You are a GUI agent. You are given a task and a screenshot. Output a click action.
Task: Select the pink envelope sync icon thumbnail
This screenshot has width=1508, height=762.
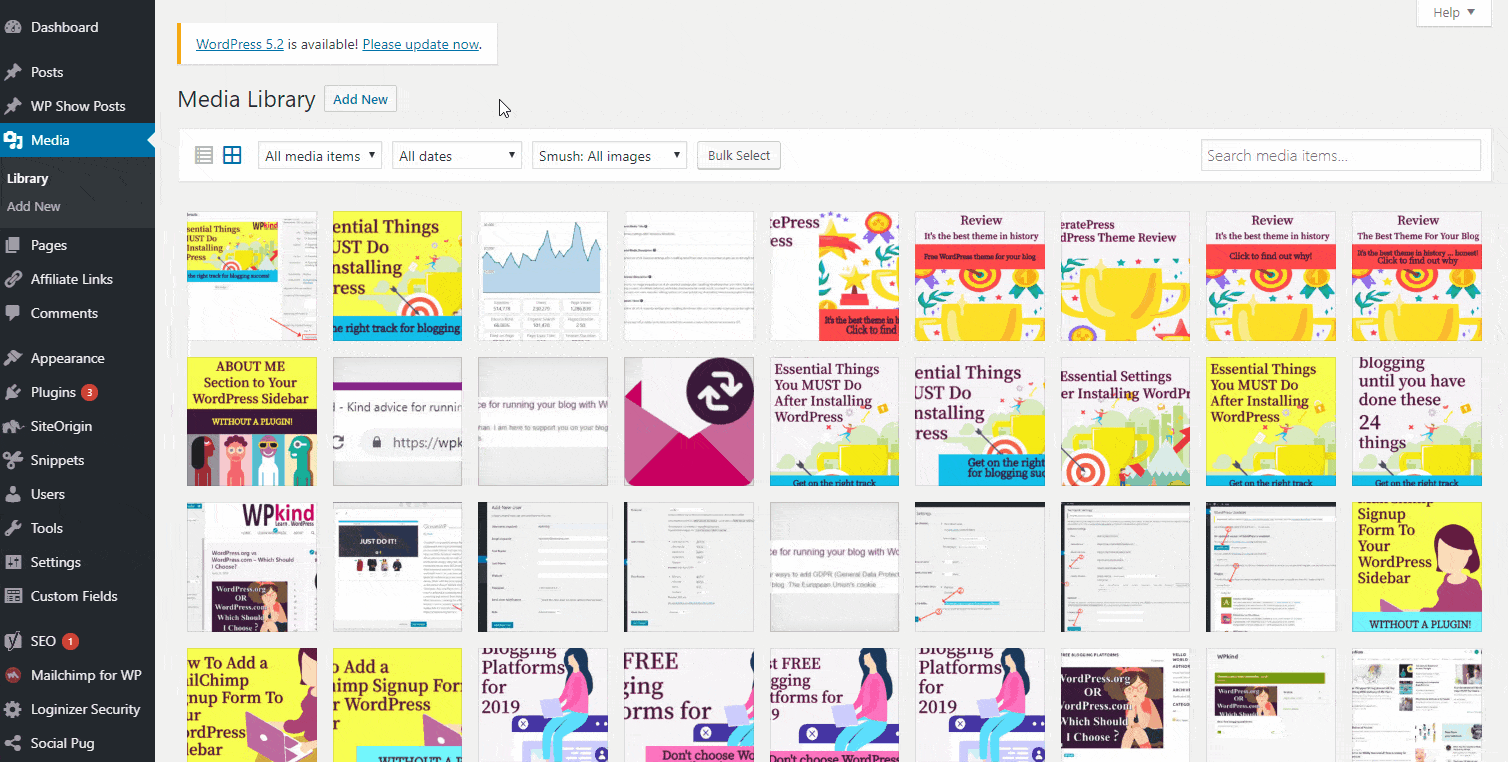689,421
